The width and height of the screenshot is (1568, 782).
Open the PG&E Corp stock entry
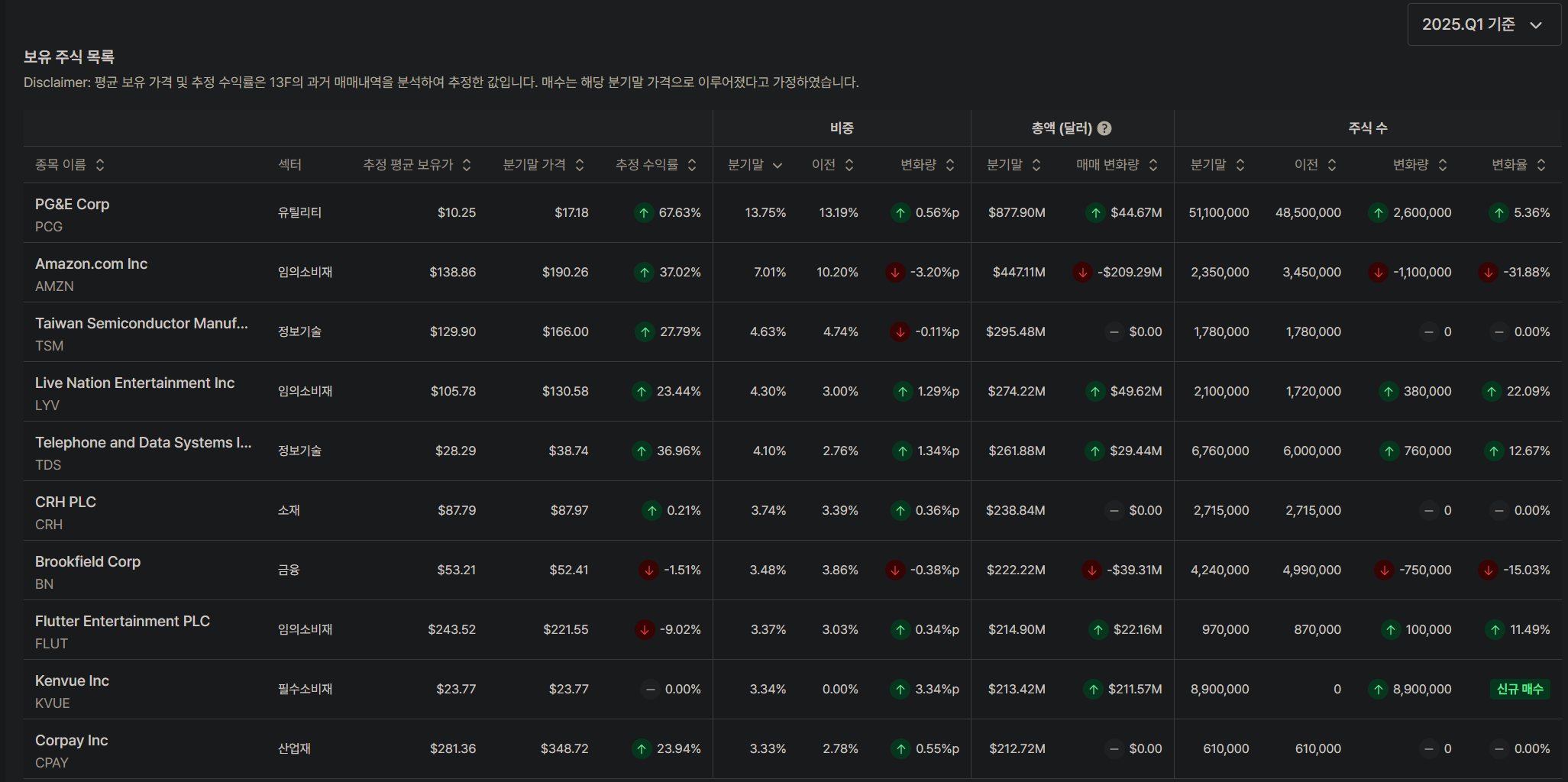tap(73, 205)
